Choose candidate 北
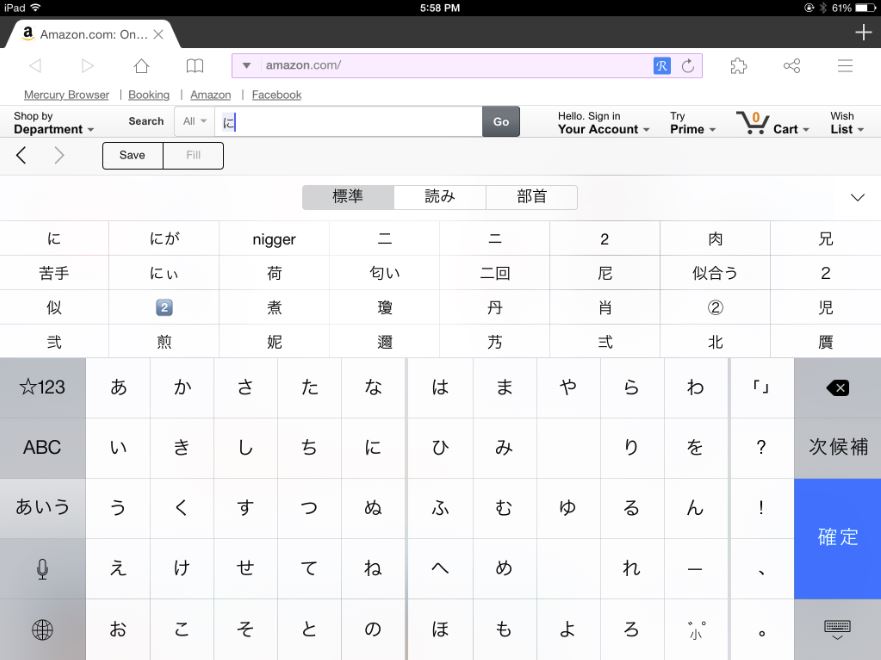The height and width of the screenshot is (660, 881). (715, 342)
